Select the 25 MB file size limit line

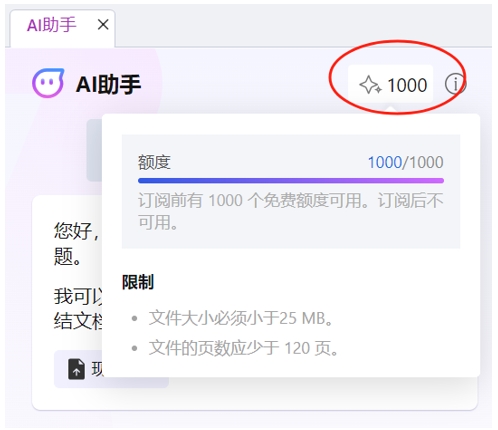tap(241, 318)
